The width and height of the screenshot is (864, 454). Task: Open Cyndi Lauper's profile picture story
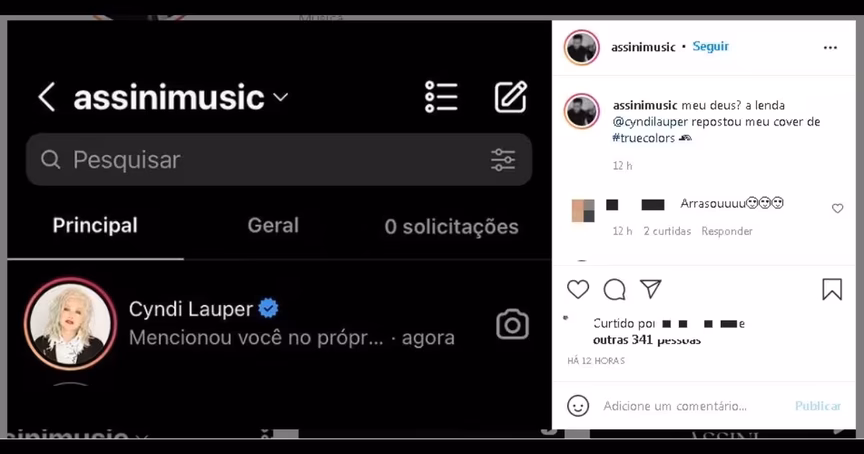click(71, 323)
